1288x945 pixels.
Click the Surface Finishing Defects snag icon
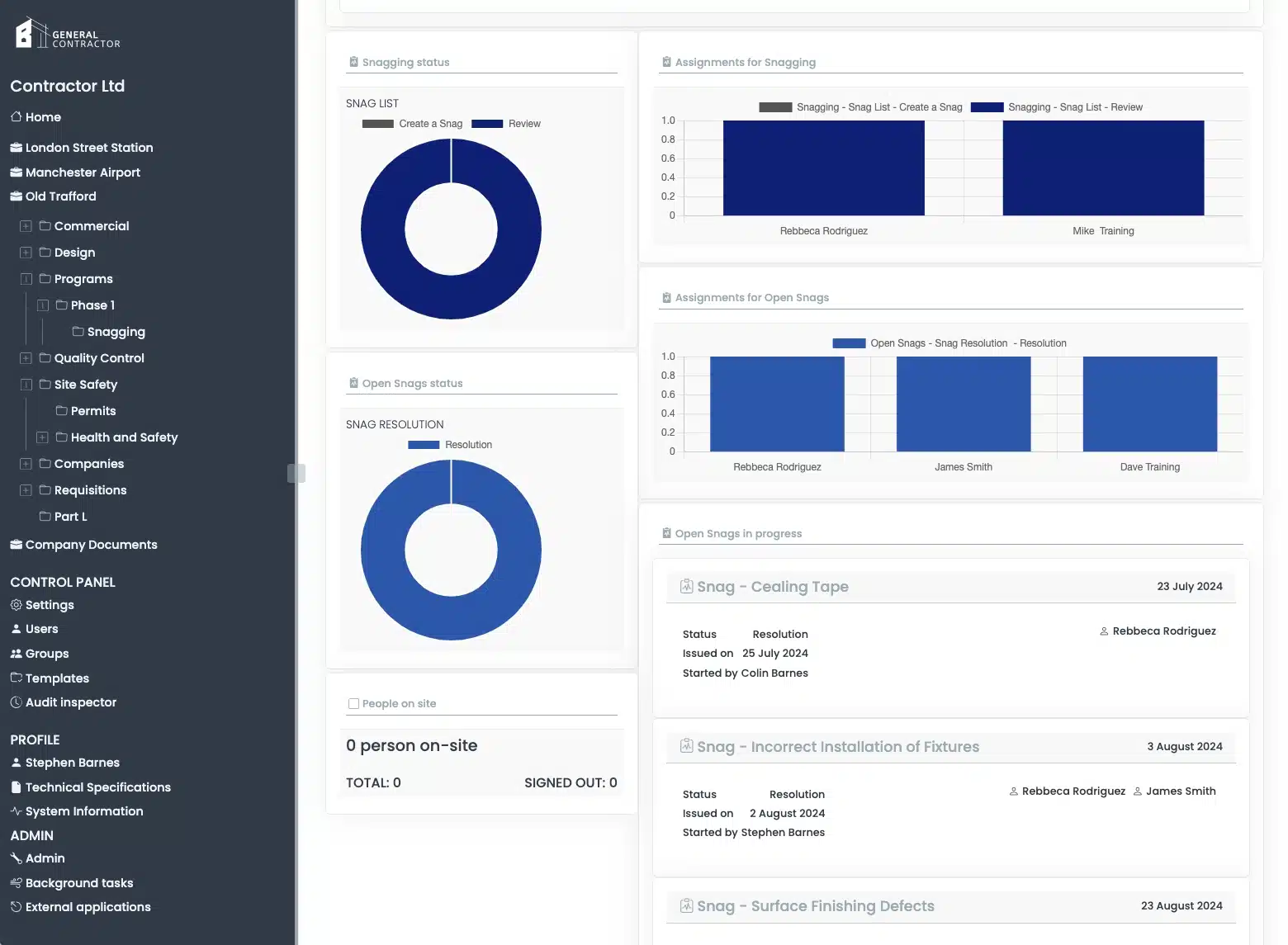pos(686,905)
